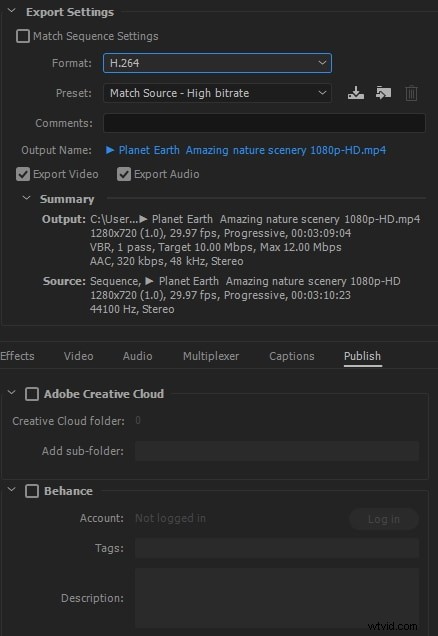Toggle the Match Sequence Settings checkbox
This screenshot has height=636, width=438.
click(23, 36)
